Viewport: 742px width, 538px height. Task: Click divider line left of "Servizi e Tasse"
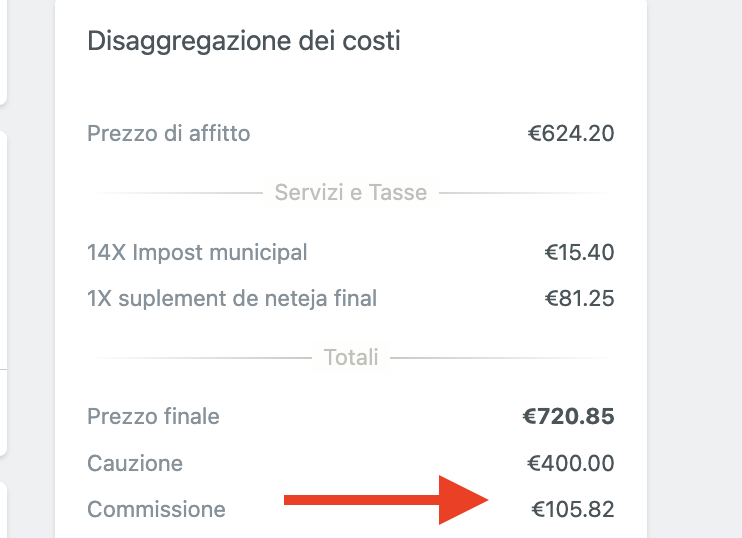click(180, 192)
